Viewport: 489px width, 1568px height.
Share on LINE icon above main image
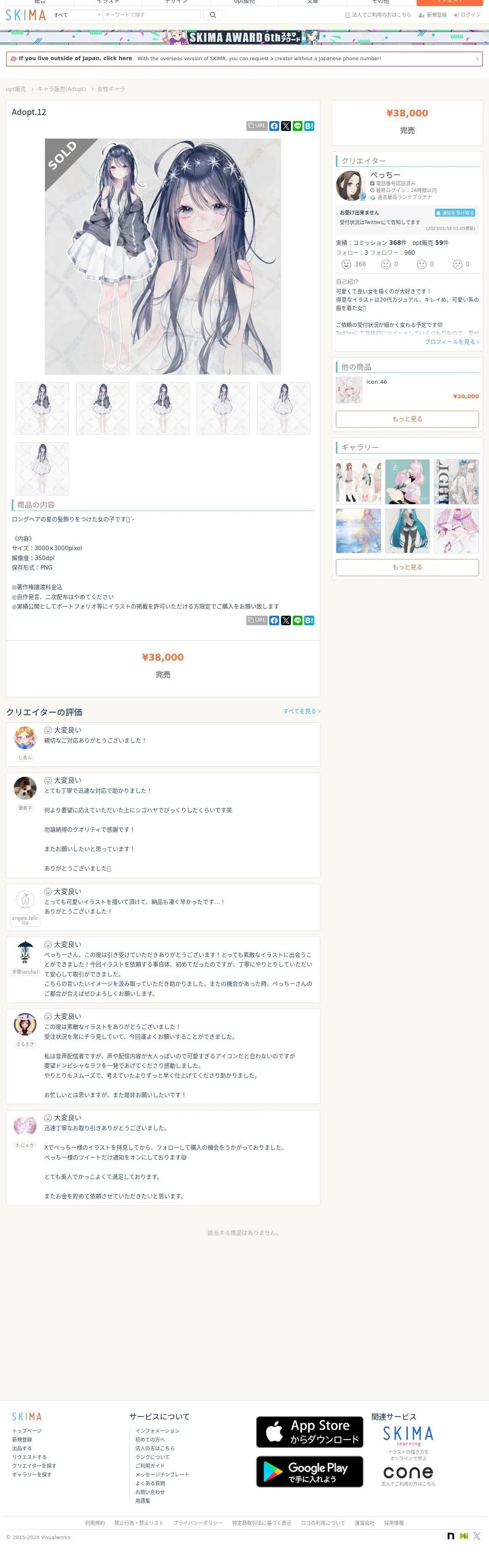(297, 126)
